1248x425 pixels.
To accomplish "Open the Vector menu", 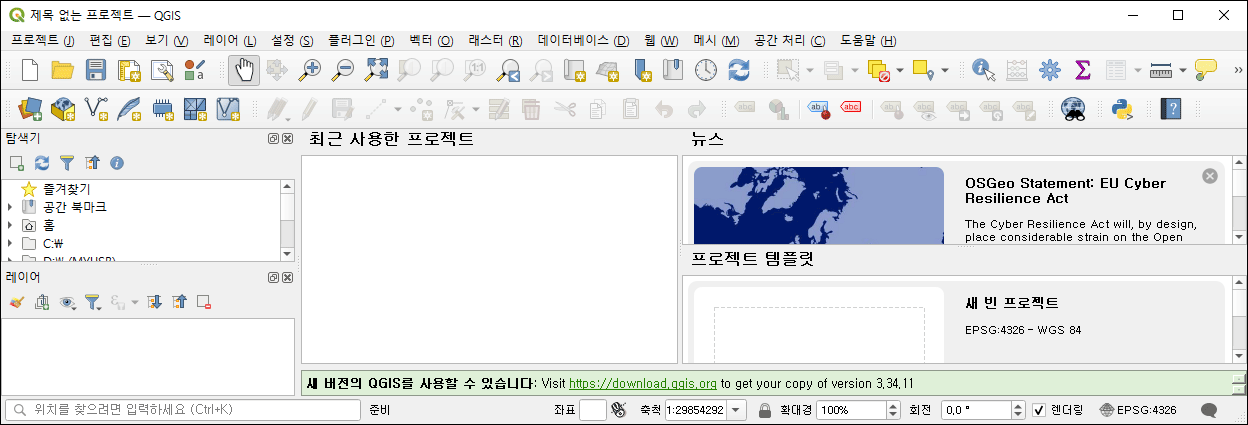I will pos(431,40).
